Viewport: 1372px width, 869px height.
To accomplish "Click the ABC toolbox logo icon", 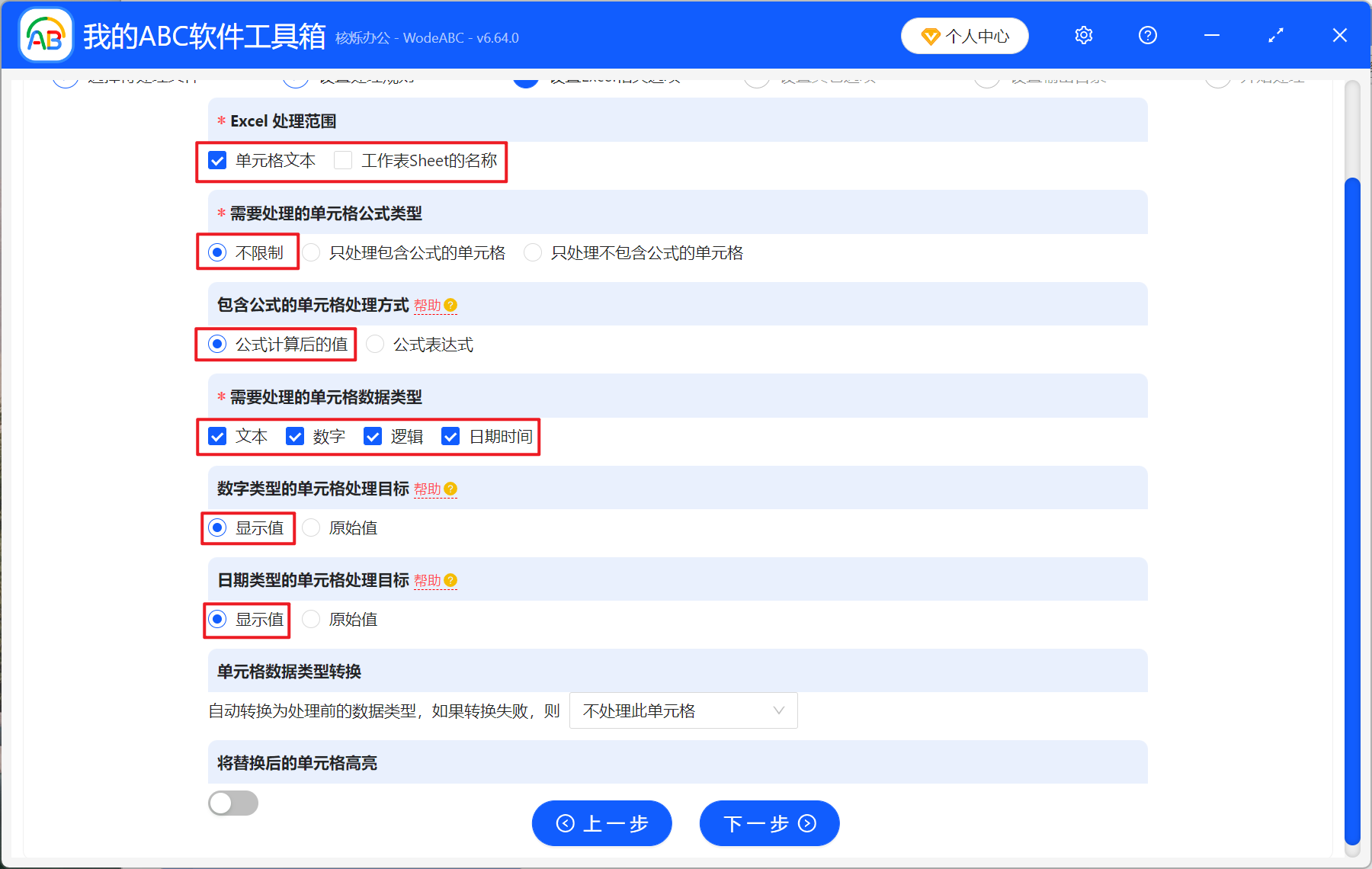I will (44, 35).
